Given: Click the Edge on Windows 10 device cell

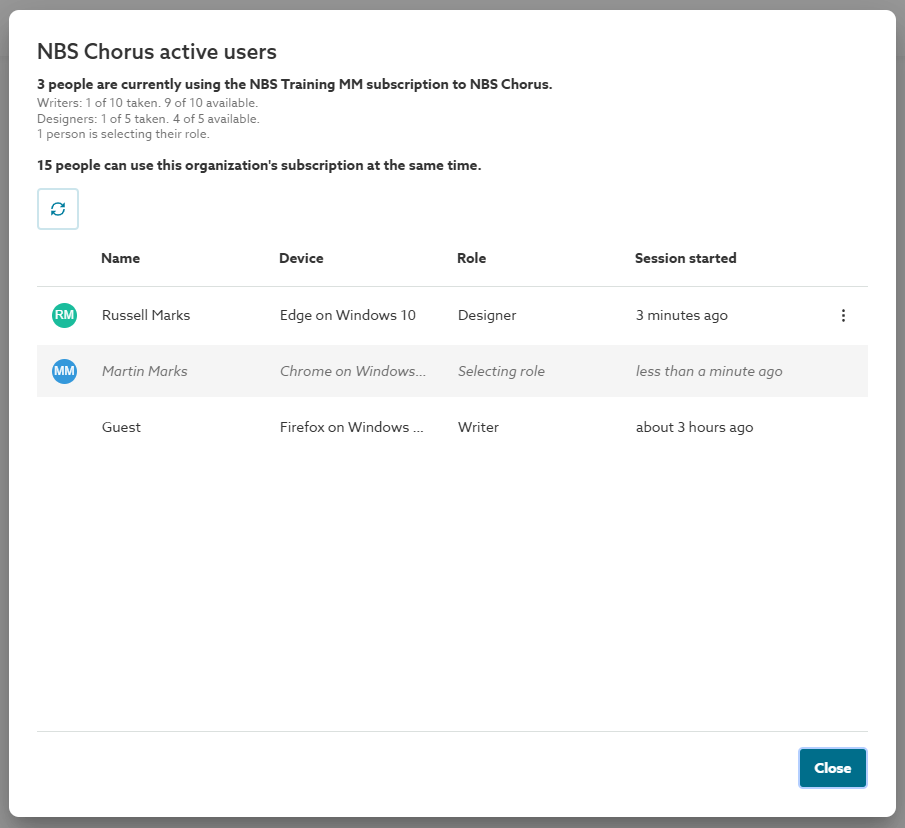Looking at the screenshot, I should coord(348,315).
